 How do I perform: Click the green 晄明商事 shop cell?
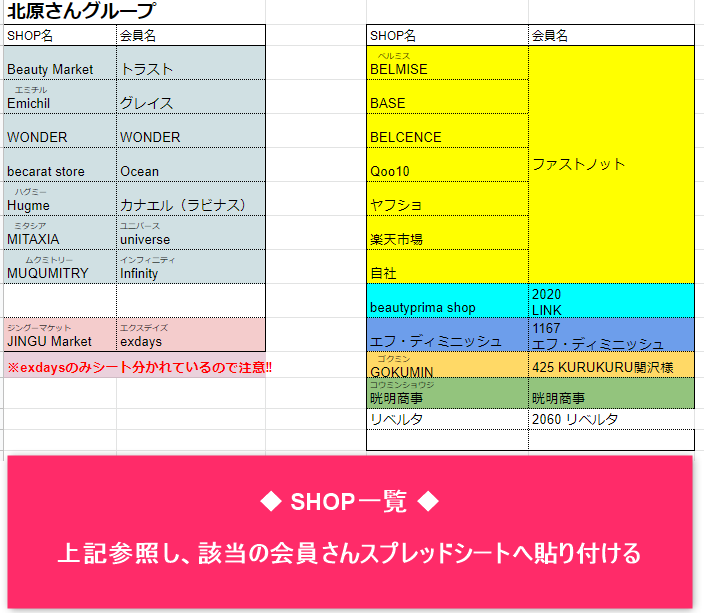tap(447, 393)
